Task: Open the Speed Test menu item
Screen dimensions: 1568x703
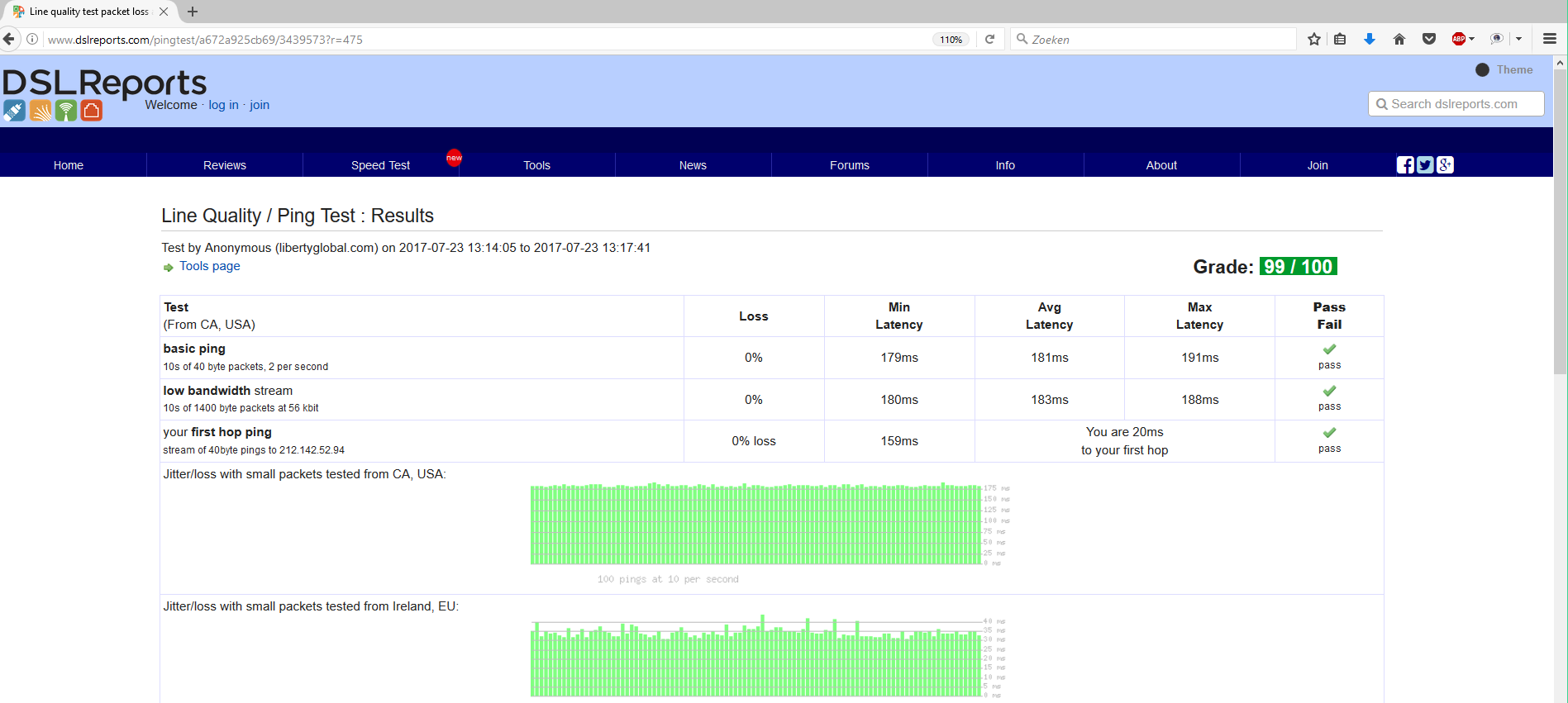Action: coord(380,165)
